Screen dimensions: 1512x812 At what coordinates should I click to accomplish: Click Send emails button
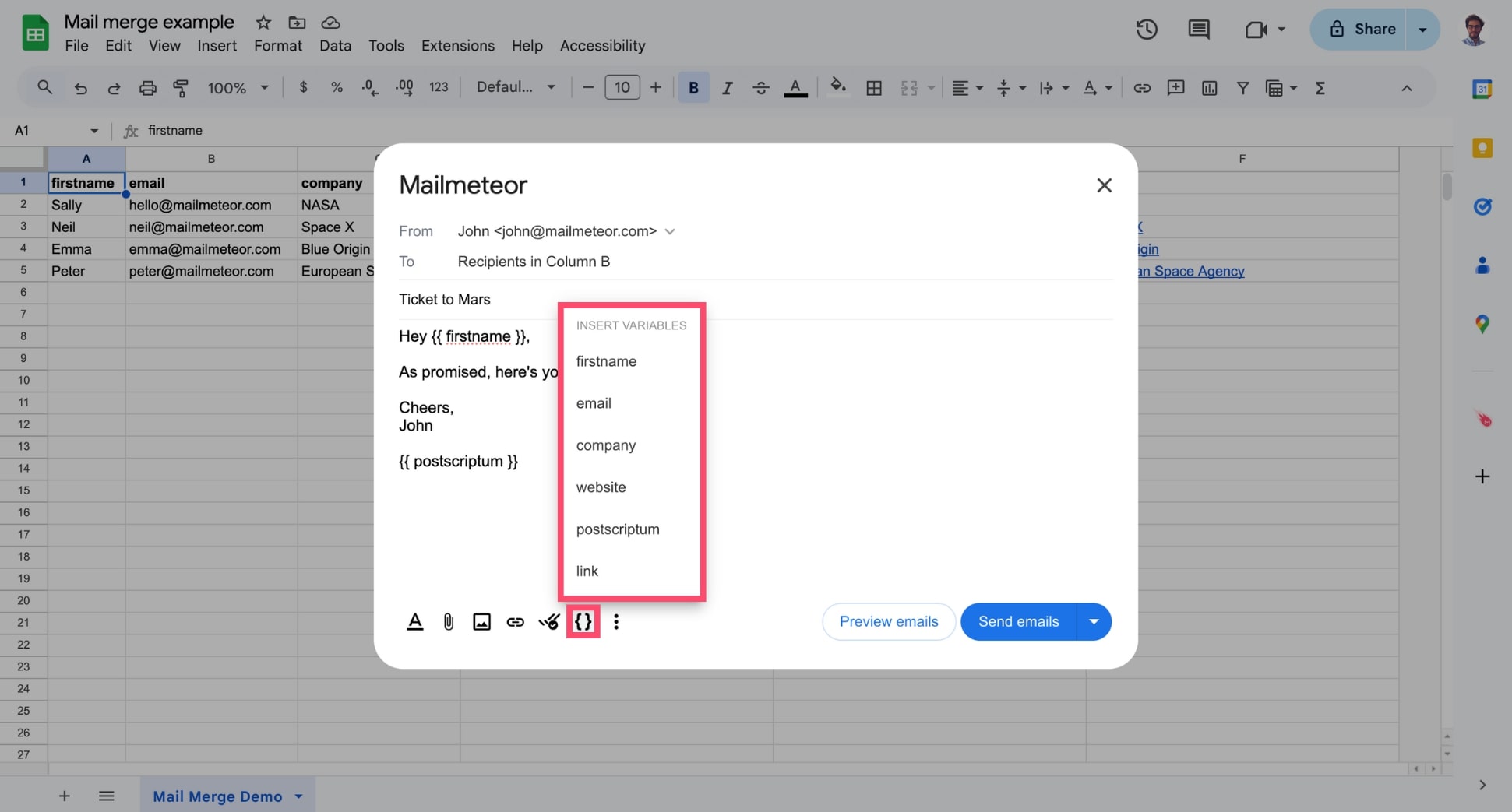click(x=1018, y=621)
